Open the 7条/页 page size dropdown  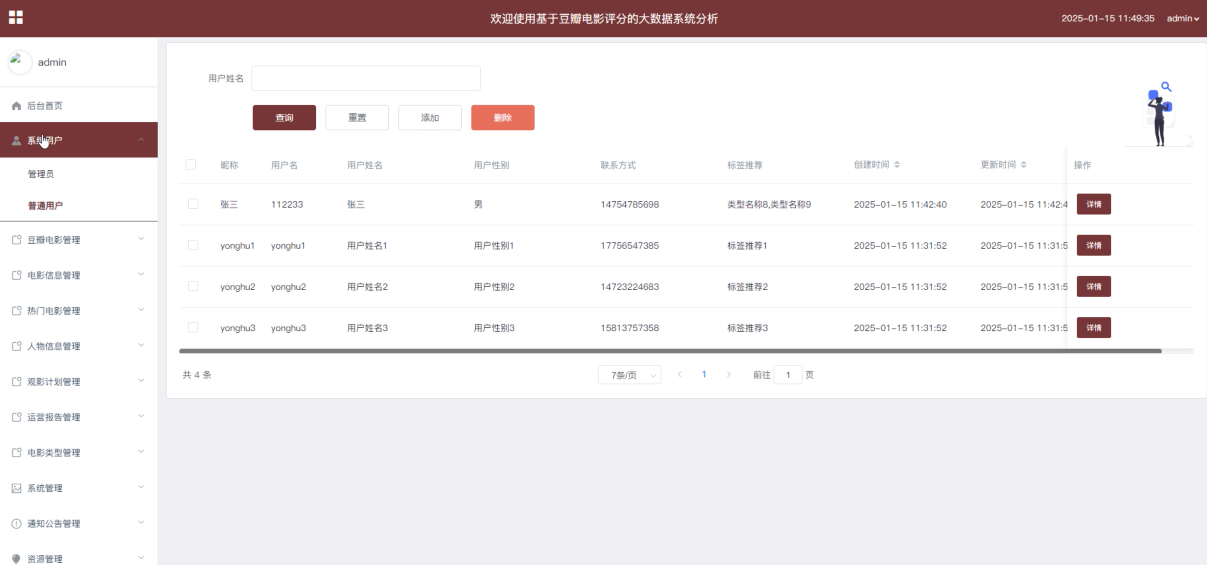pyautogui.click(x=630, y=375)
